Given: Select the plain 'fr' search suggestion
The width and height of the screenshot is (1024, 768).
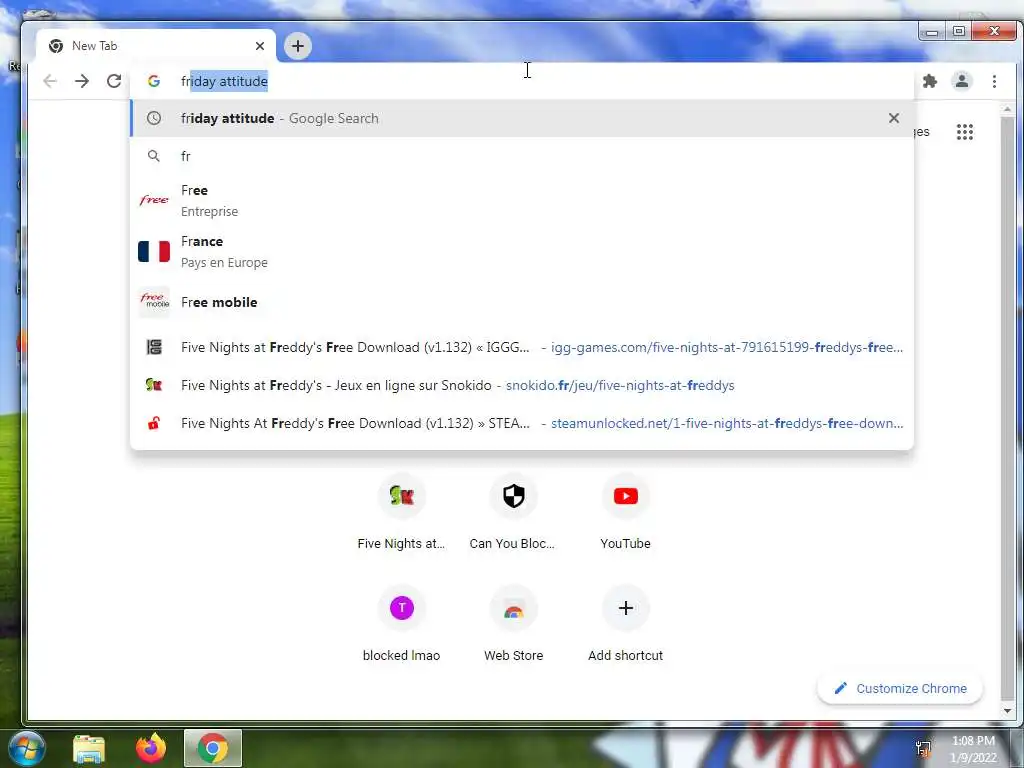Looking at the screenshot, I should pos(522,156).
